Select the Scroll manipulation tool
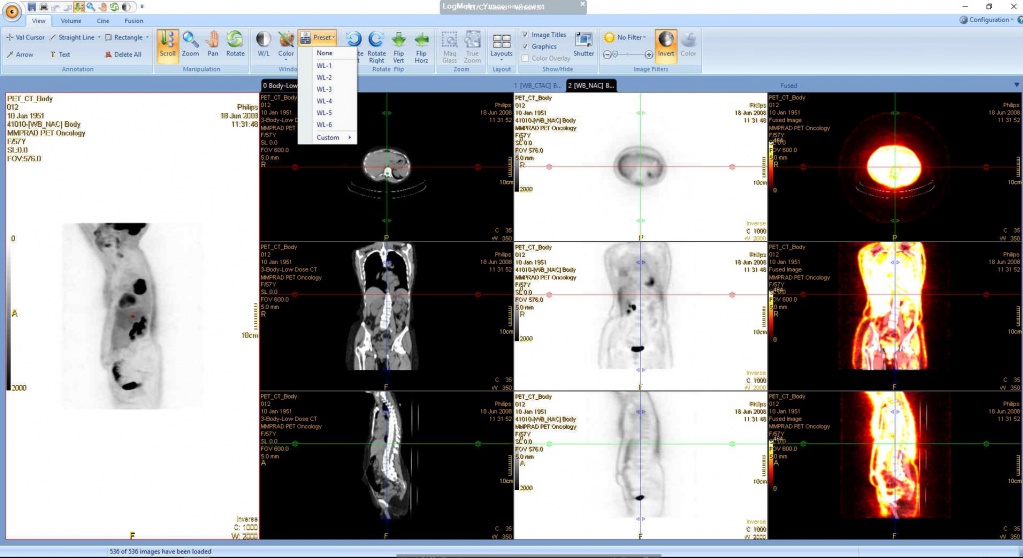The width and height of the screenshot is (1023, 558). pos(167,45)
